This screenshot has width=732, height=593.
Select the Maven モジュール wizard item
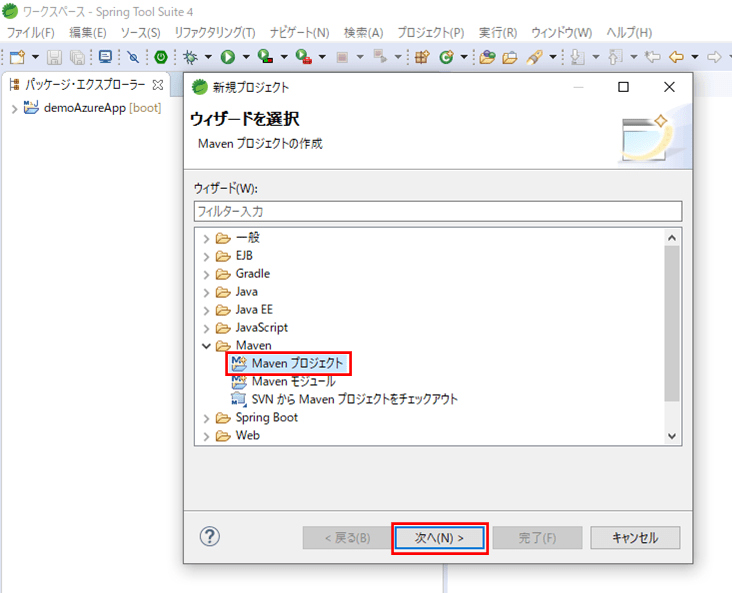point(293,381)
